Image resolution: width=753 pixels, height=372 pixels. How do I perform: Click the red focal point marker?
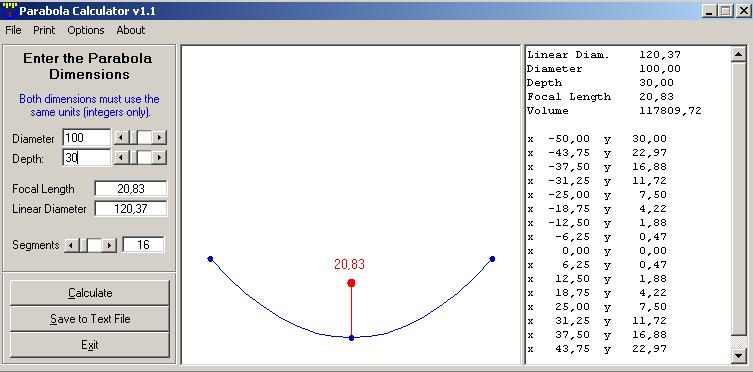tap(351, 283)
